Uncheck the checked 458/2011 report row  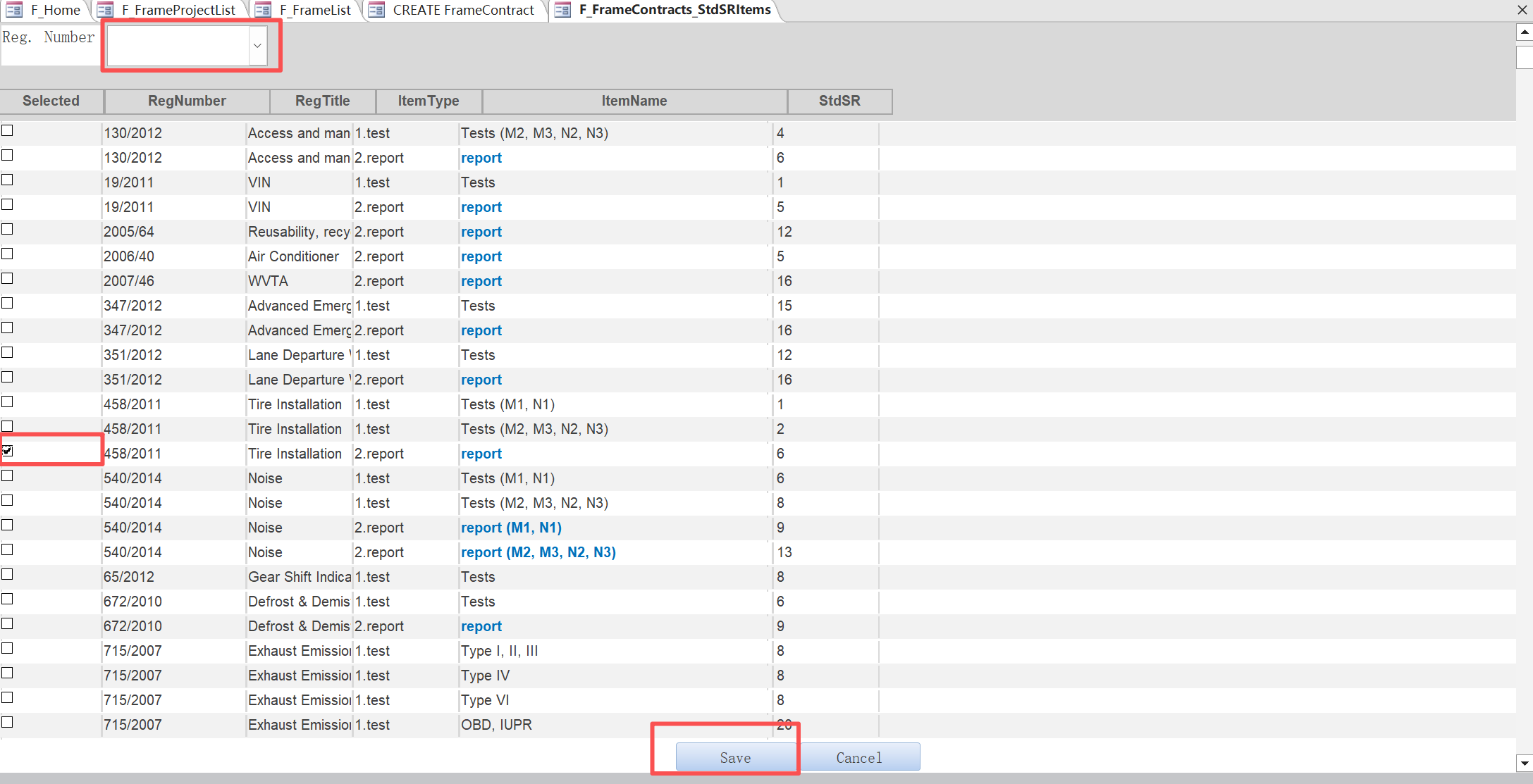point(8,451)
